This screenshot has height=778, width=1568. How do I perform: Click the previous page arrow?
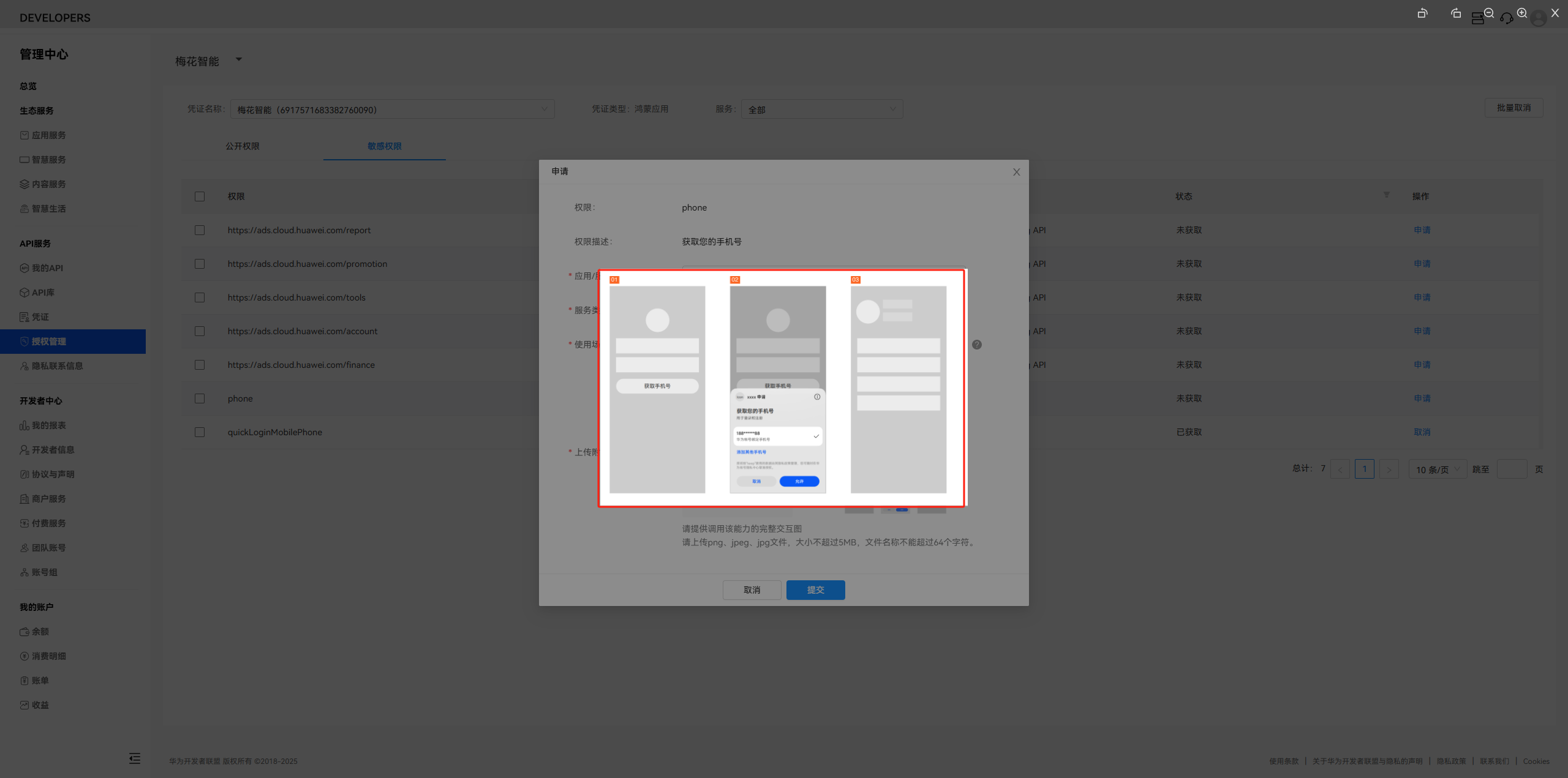pos(1340,469)
